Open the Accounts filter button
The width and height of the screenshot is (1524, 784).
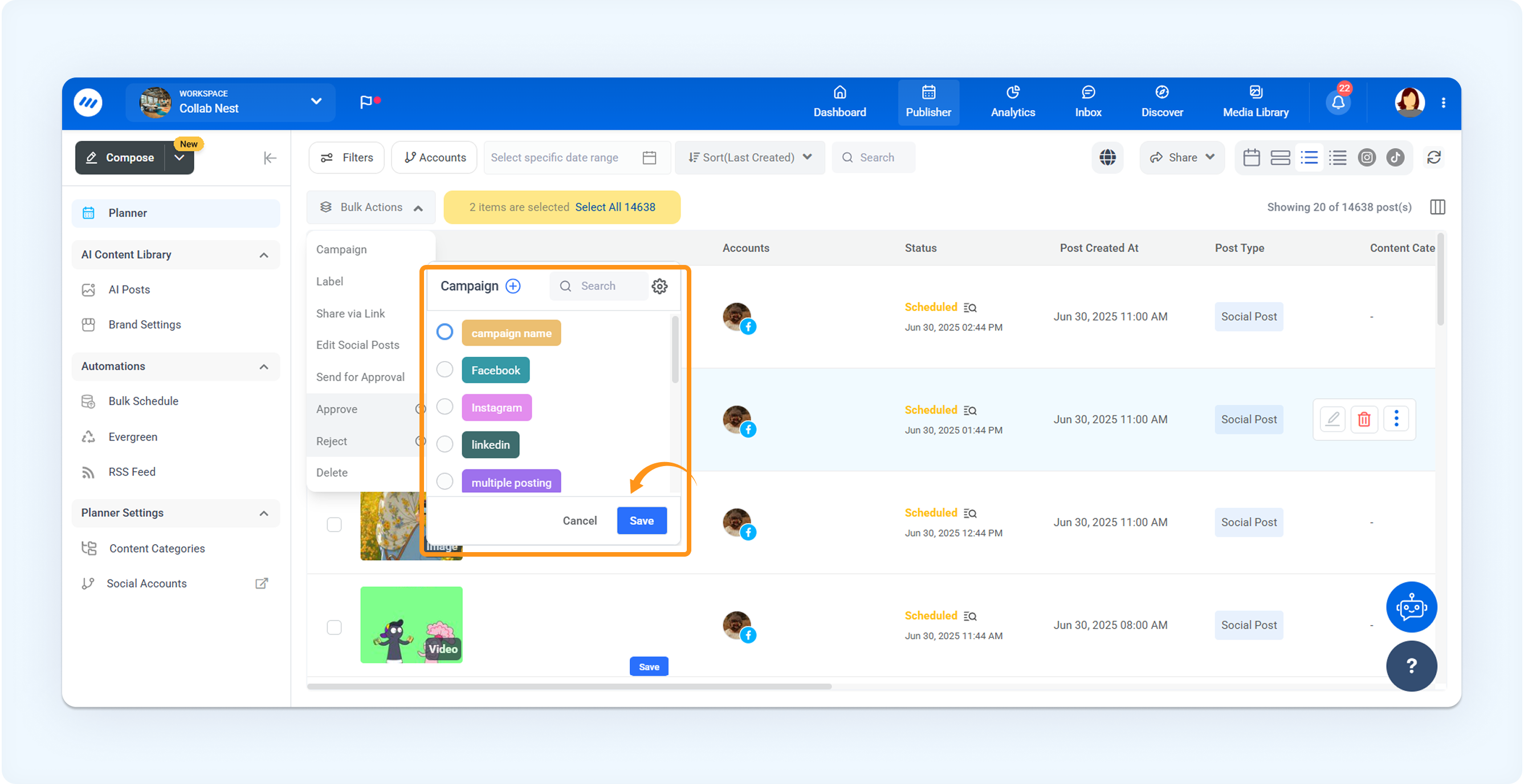[x=434, y=158]
